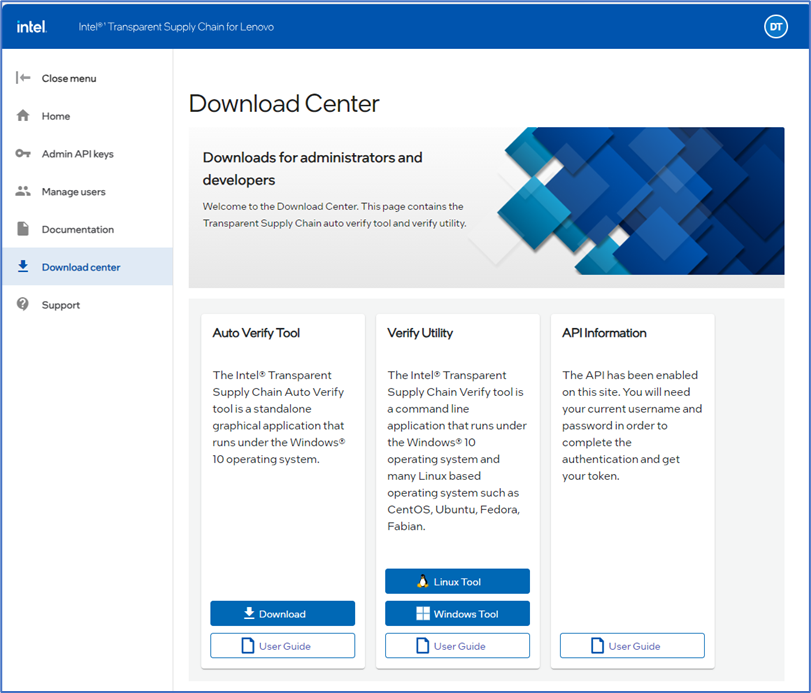This screenshot has height=693, width=811.
Task: Open the Auto Verify Tool User Guide
Action: click(x=282, y=645)
